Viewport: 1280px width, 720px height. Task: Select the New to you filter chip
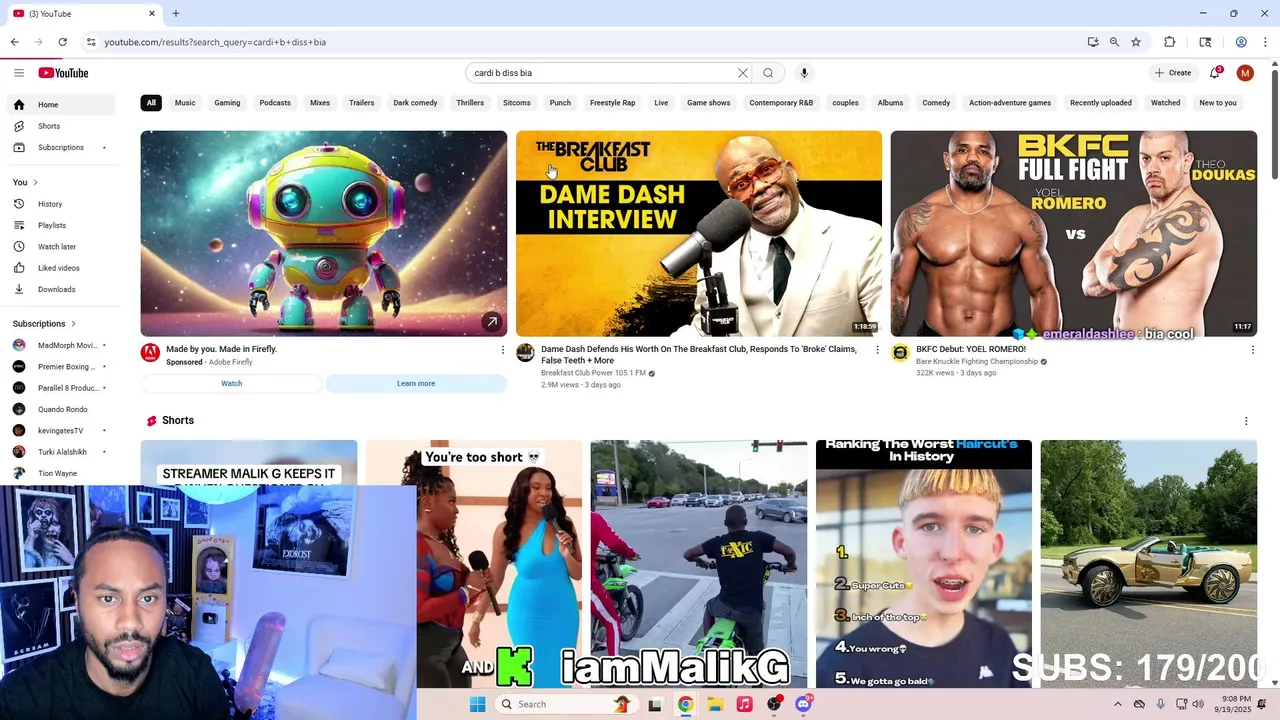tap(1218, 103)
